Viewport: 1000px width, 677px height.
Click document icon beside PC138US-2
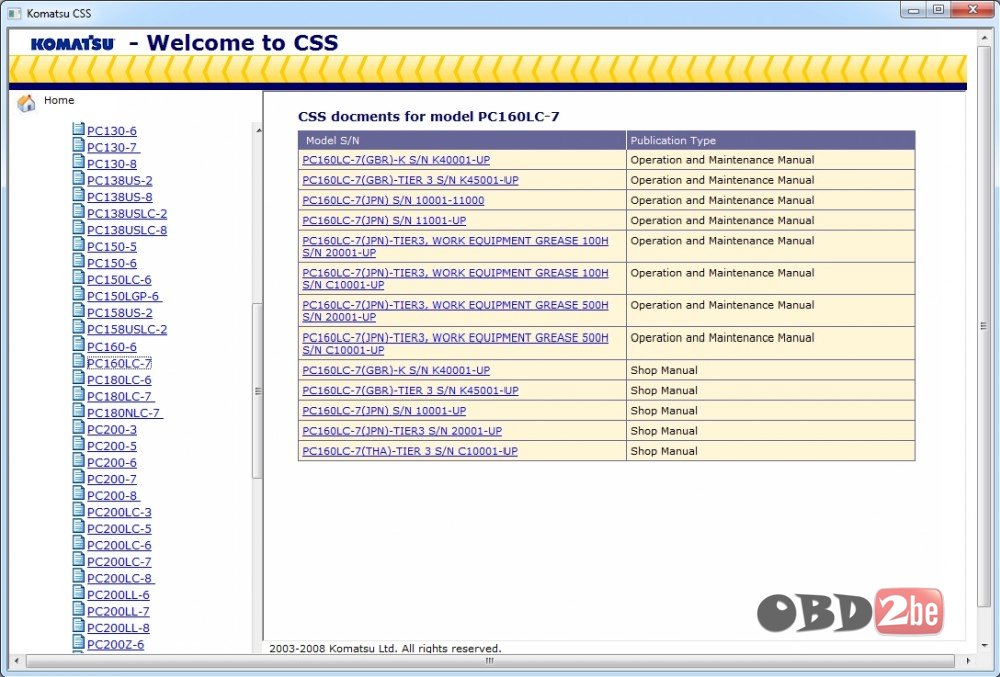click(x=78, y=178)
